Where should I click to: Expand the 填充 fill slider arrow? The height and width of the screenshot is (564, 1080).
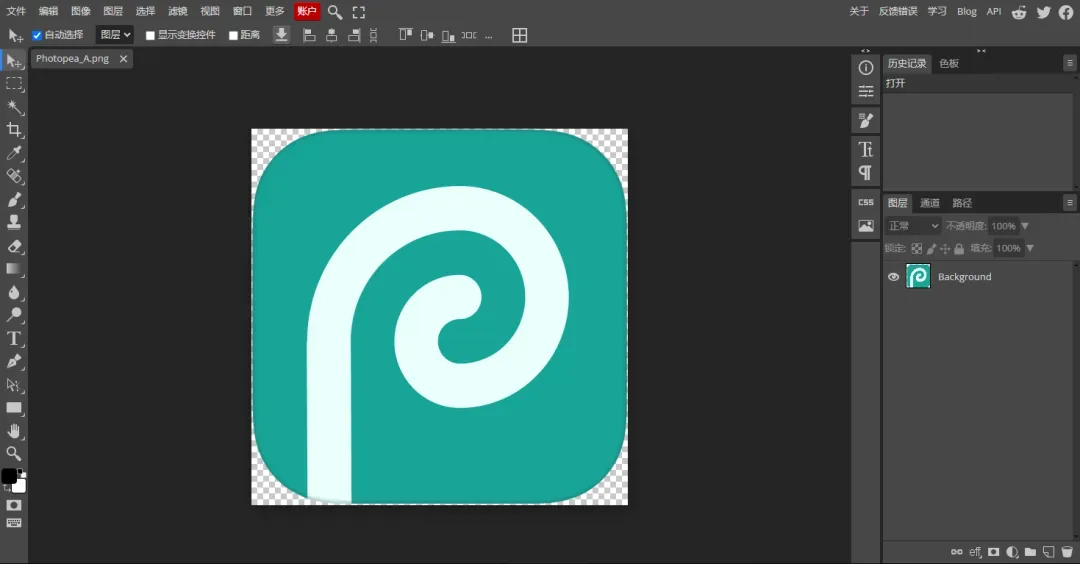point(1030,249)
